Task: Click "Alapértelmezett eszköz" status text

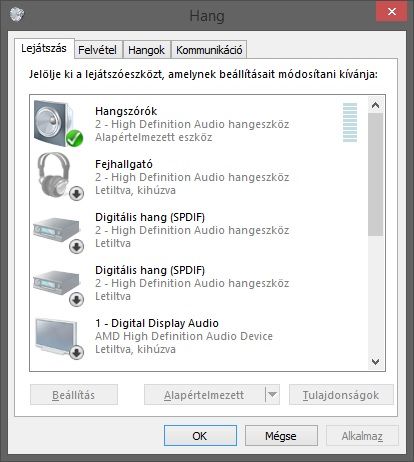Action: (x=154, y=137)
